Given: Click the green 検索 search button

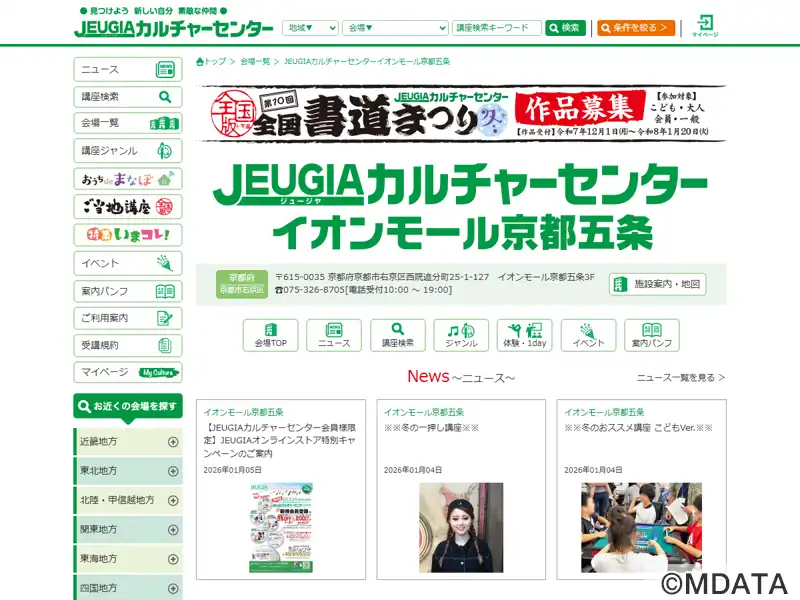Looking at the screenshot, I should point(565,28).
